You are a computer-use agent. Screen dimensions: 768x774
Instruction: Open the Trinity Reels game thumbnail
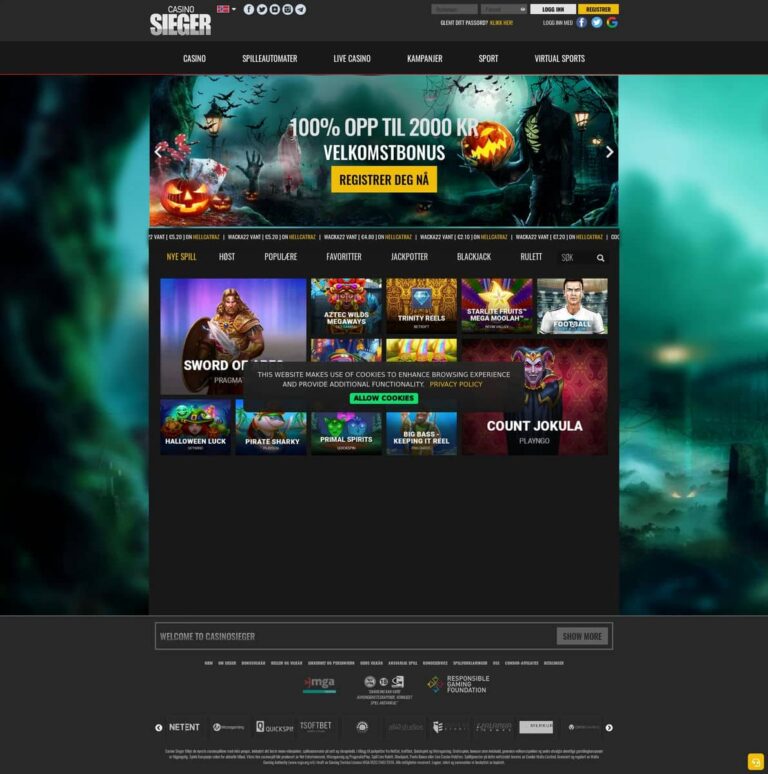coord(422,306)
